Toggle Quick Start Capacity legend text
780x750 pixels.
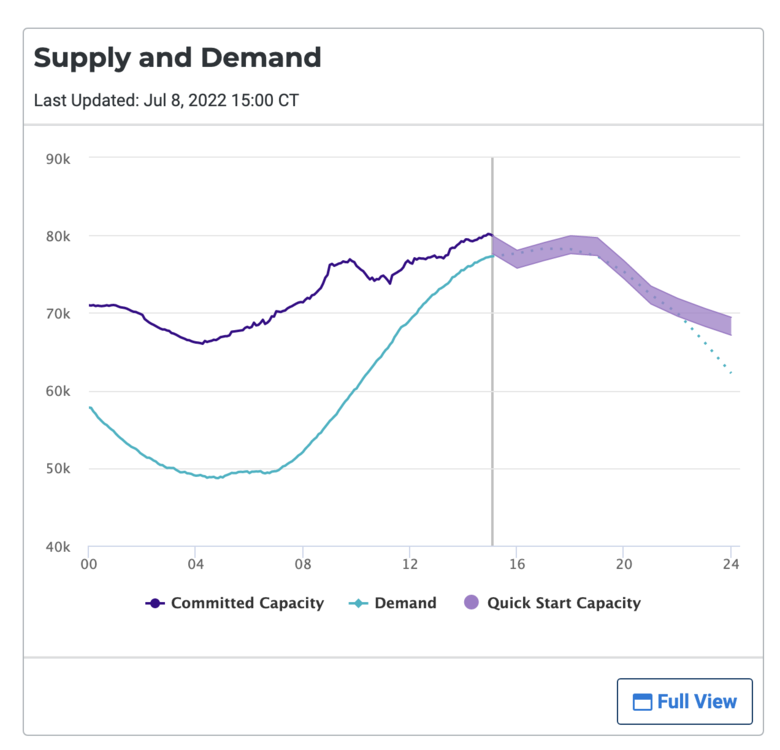(563, 603)
